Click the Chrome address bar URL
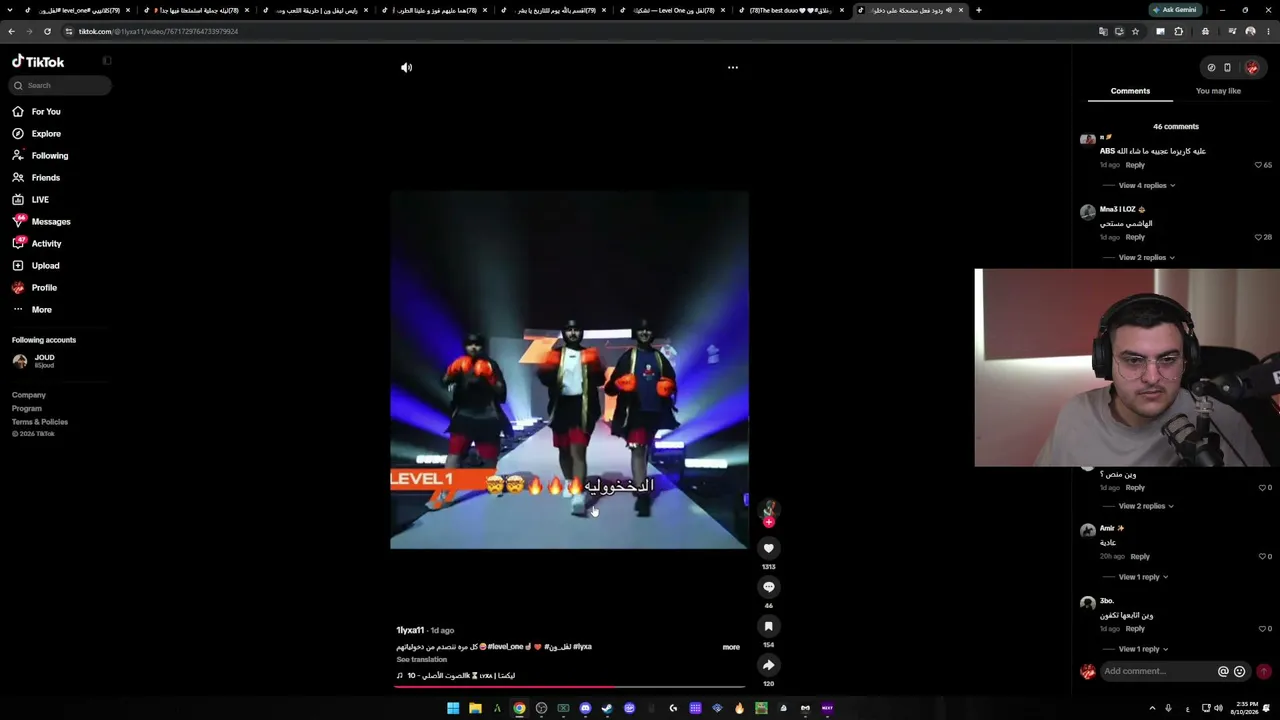This screenshot has width=1280, height=720. tap(158, 31)
